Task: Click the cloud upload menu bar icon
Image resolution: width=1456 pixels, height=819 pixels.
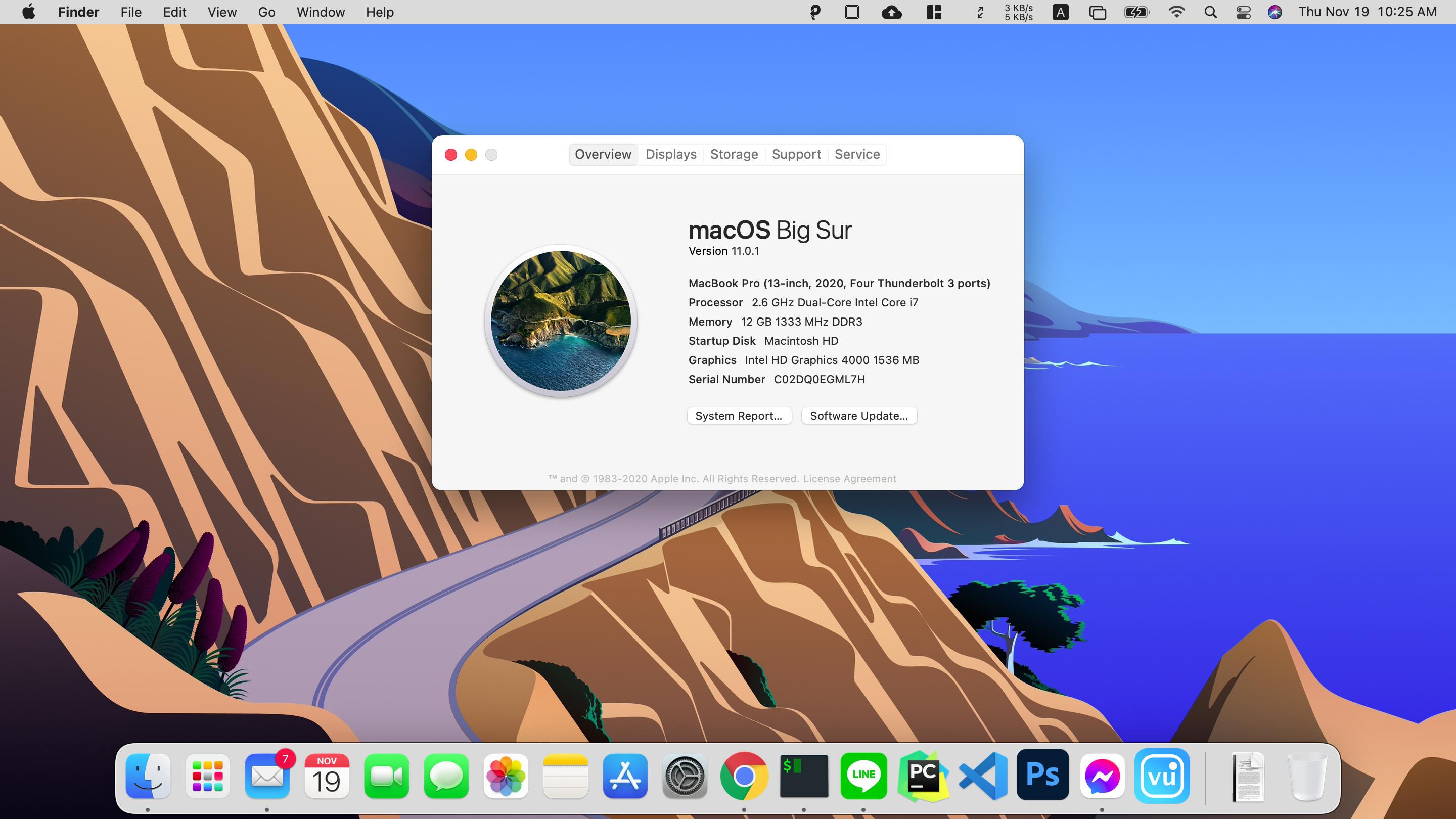Action: click(x=891, y=12)
